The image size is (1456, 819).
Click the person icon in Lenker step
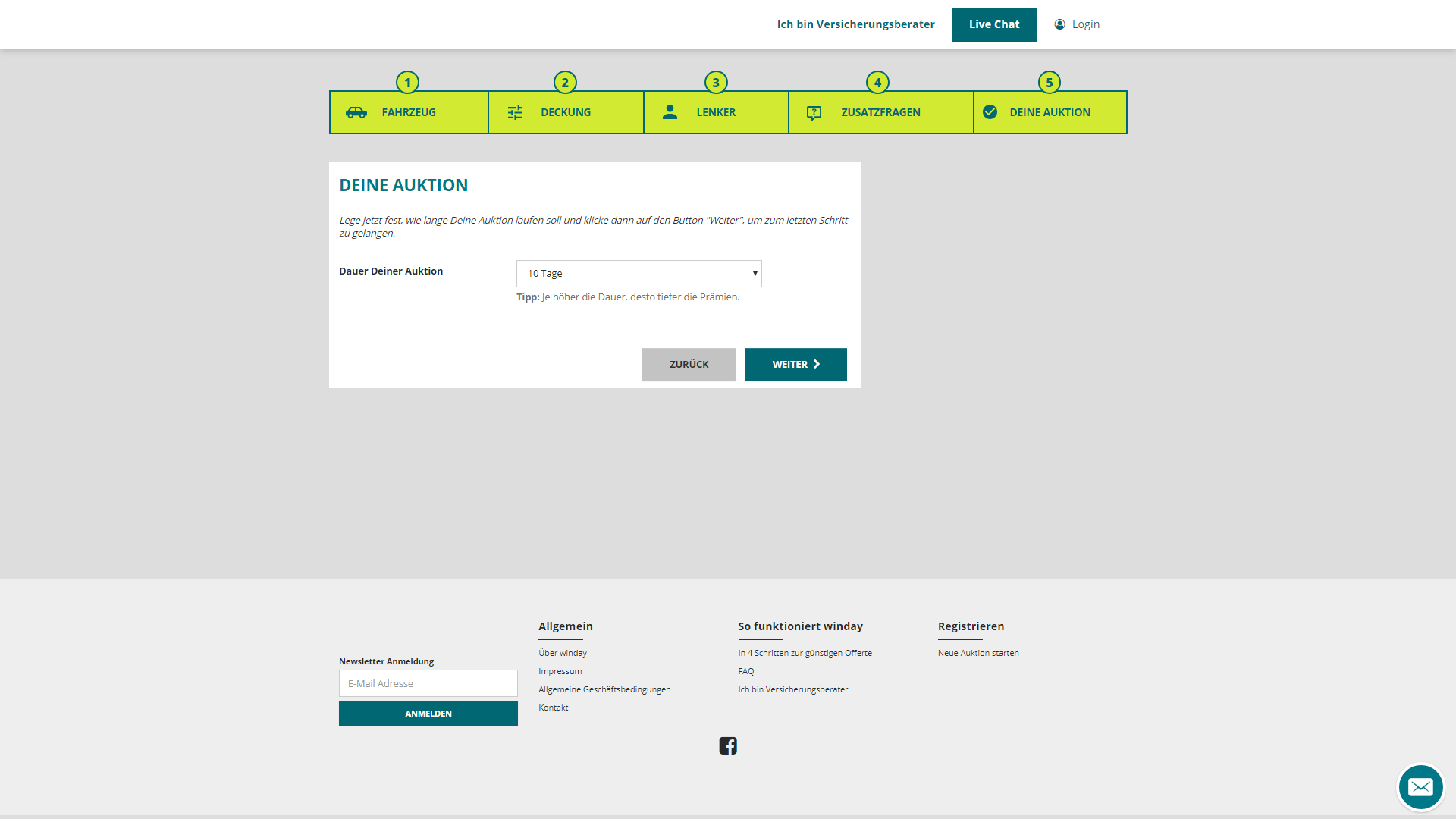click(670, 112)
